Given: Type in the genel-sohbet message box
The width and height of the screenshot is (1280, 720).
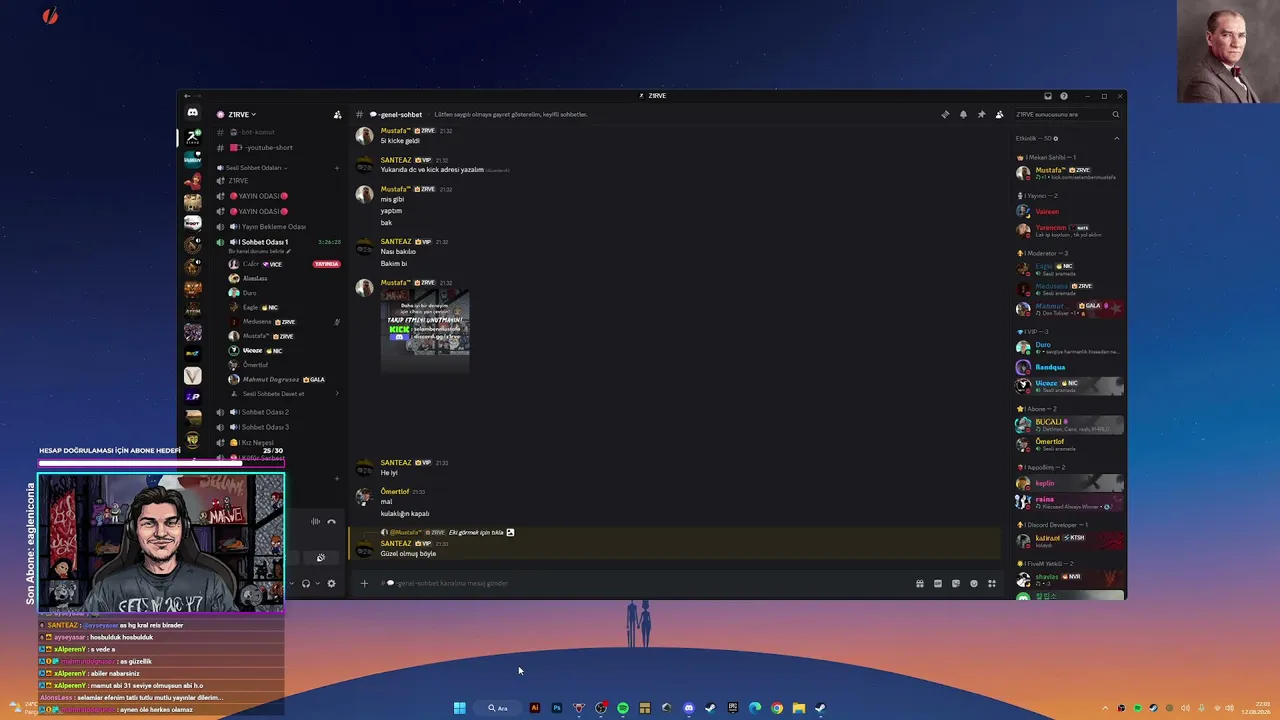Looking at the screenshot, I should pos(640,583).
